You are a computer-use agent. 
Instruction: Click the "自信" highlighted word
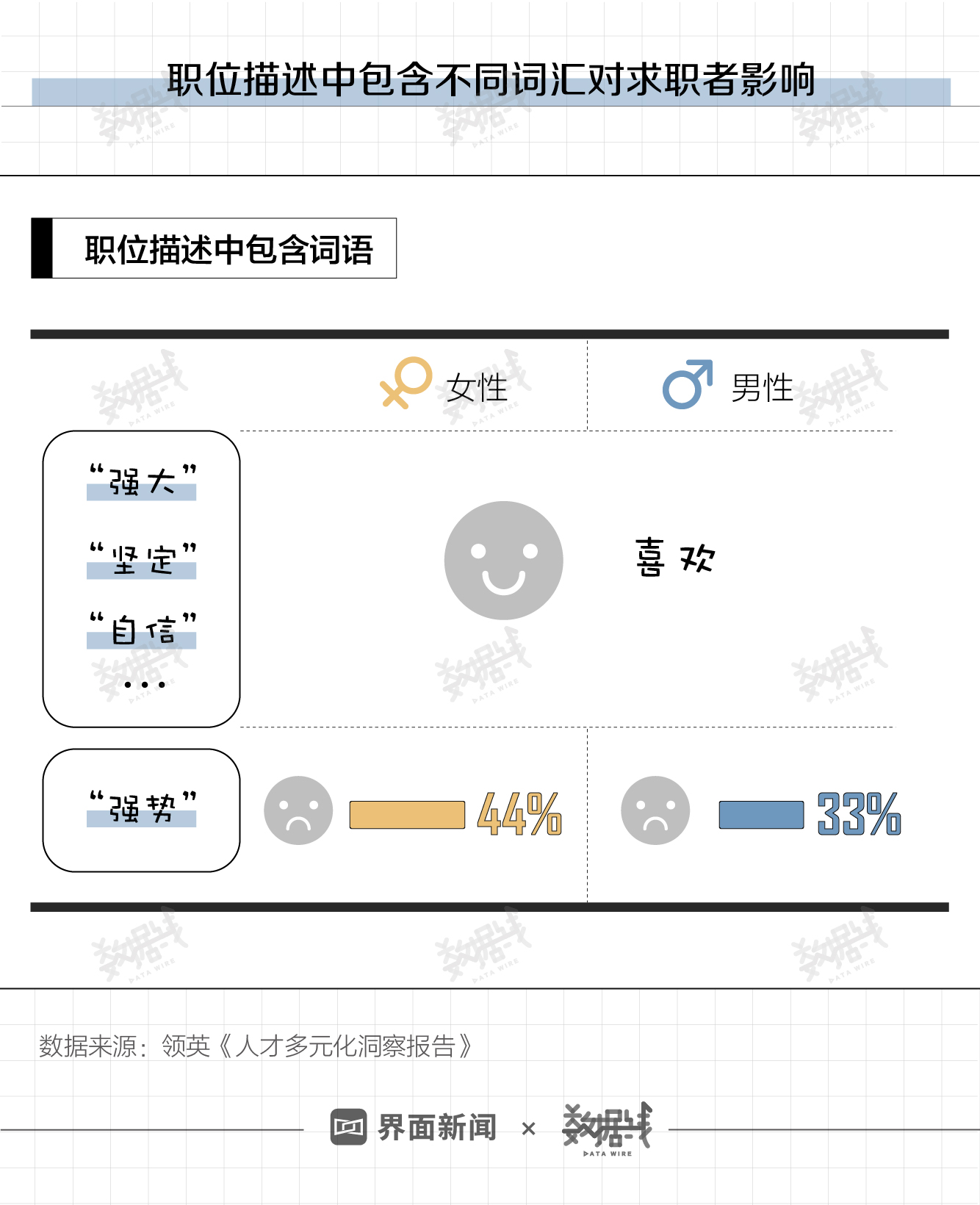[x=142, y=630]
